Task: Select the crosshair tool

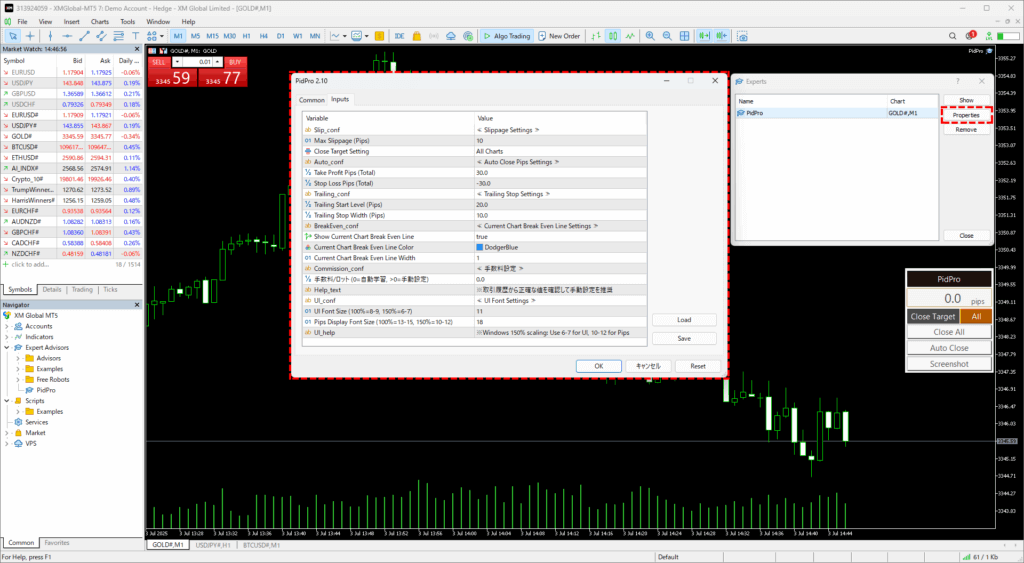Action: [30, 36]
